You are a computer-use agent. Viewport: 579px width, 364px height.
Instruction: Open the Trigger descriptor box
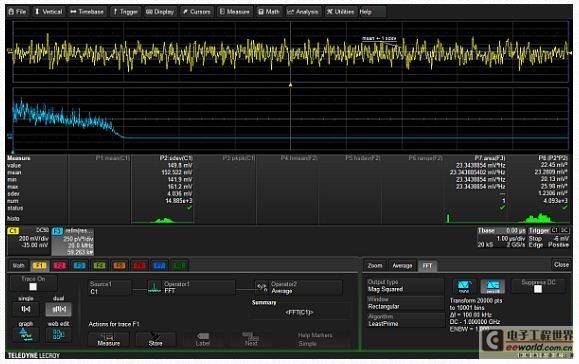(x=549, y=237)
